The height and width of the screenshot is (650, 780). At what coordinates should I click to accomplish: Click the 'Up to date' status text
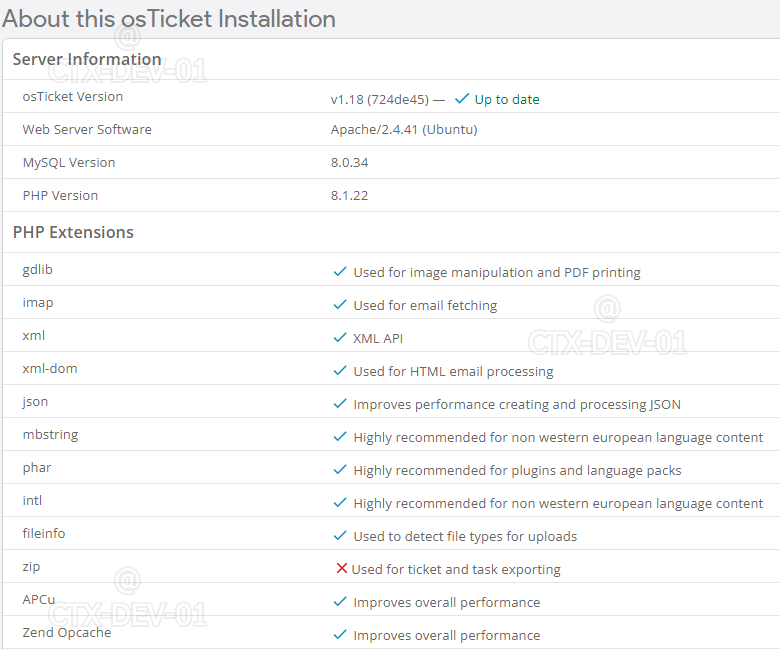[507, 99]
